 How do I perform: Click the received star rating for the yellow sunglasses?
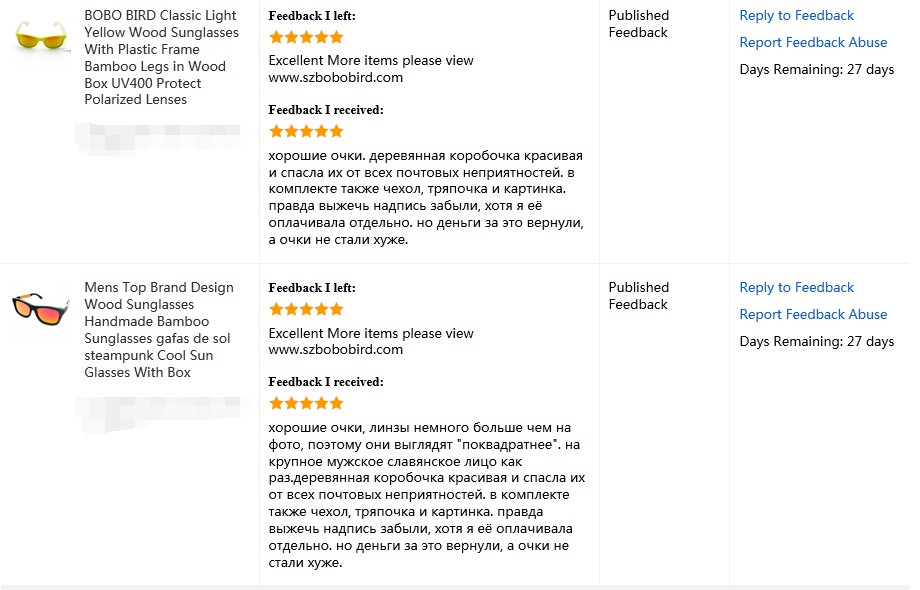(306, 131)
